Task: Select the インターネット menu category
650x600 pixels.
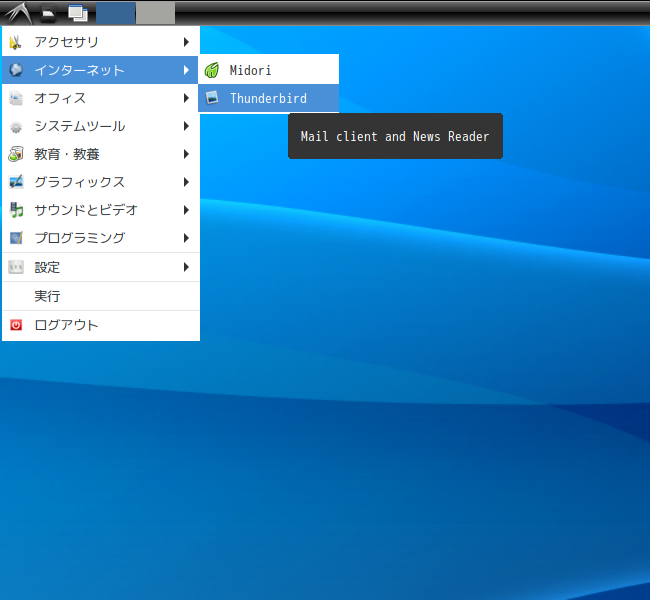Action: [x=100, y=70]
